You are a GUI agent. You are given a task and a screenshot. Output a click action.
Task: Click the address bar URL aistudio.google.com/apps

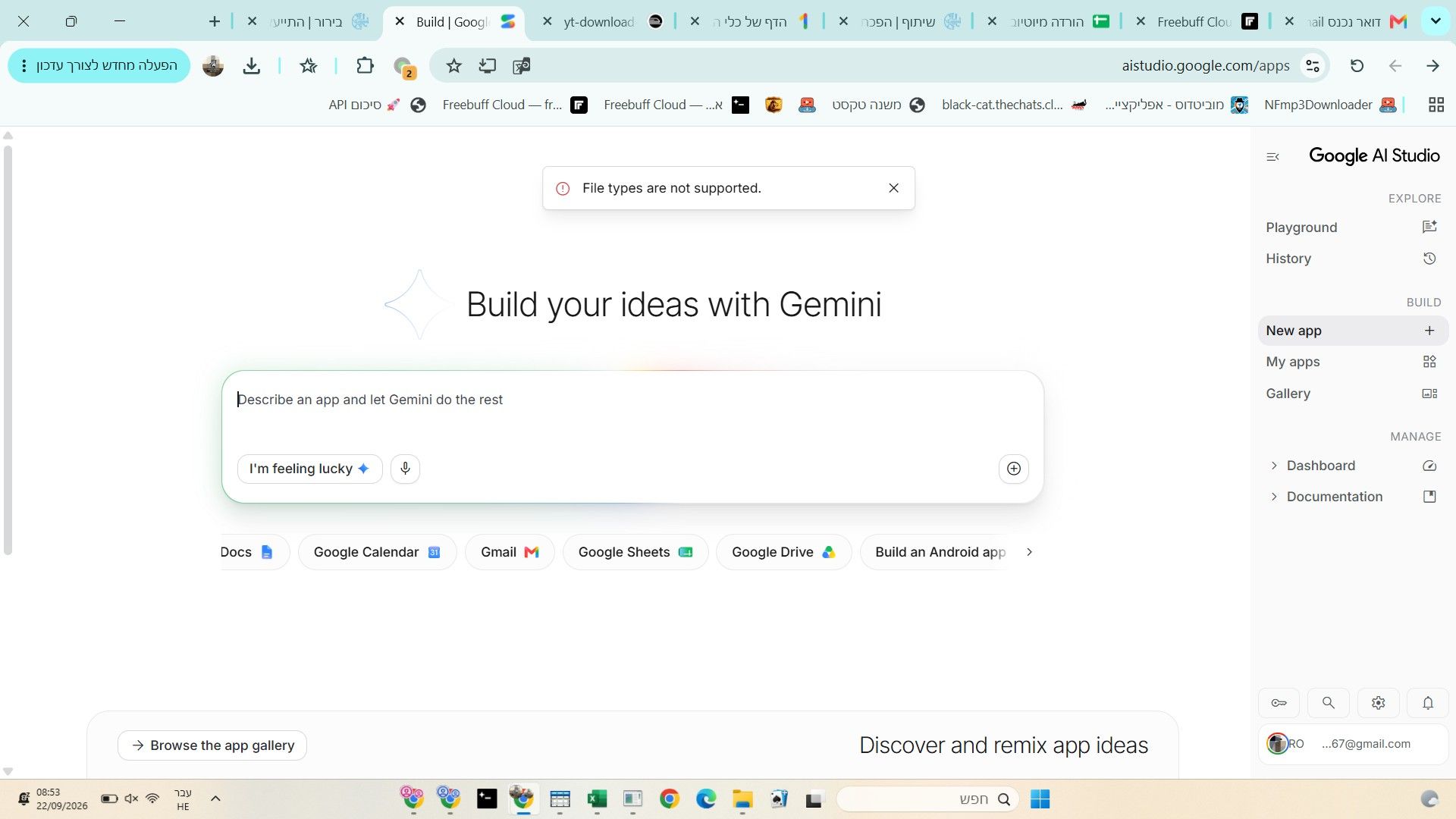pos(1206,66)
